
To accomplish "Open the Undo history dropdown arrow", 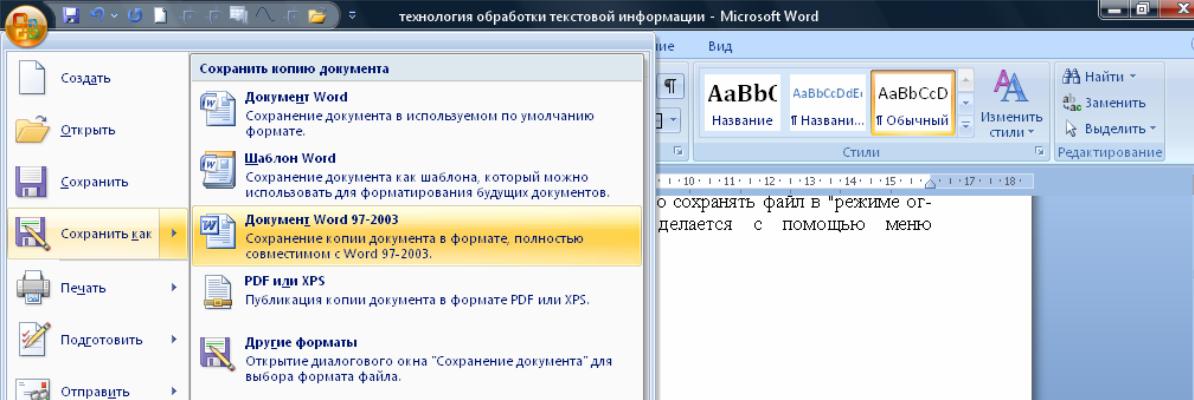I will pos(114,16).
